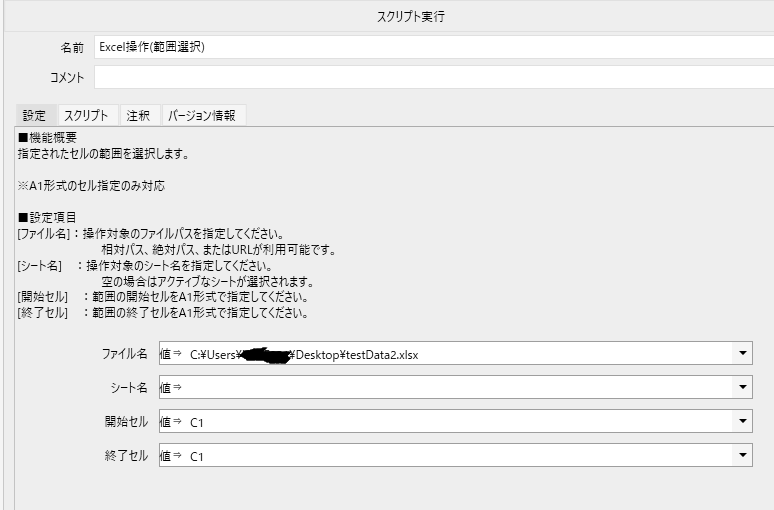Click the C1 value in 開始セル
The image size is (774, 510).
pyautogui.click(x=197, y=422)
